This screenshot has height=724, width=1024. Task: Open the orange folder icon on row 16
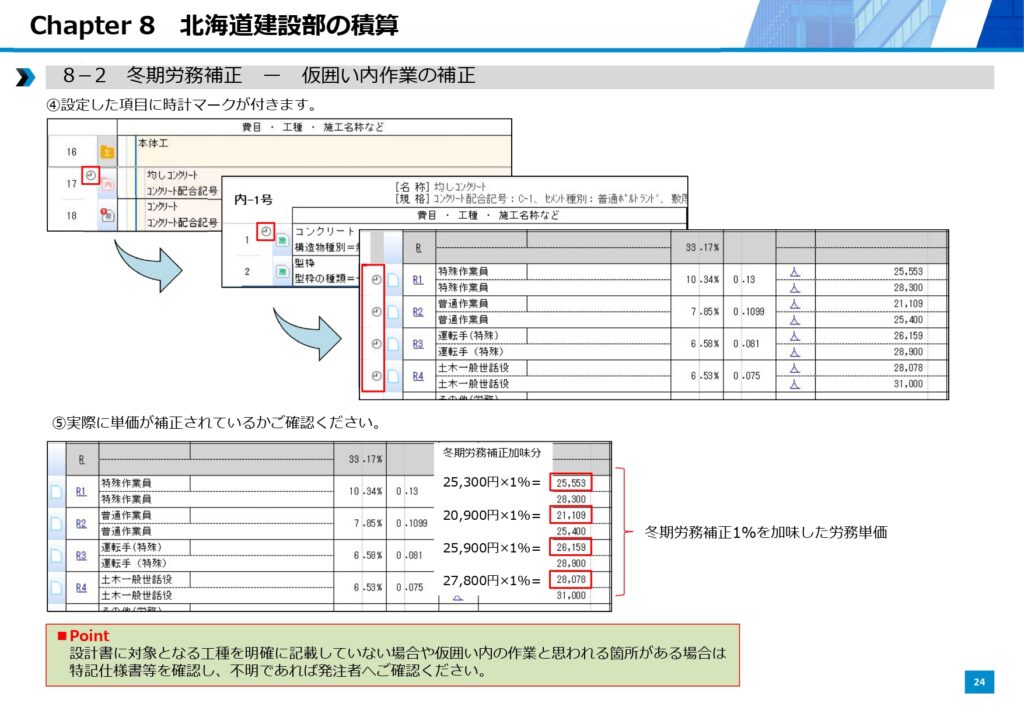coord(106,153)
